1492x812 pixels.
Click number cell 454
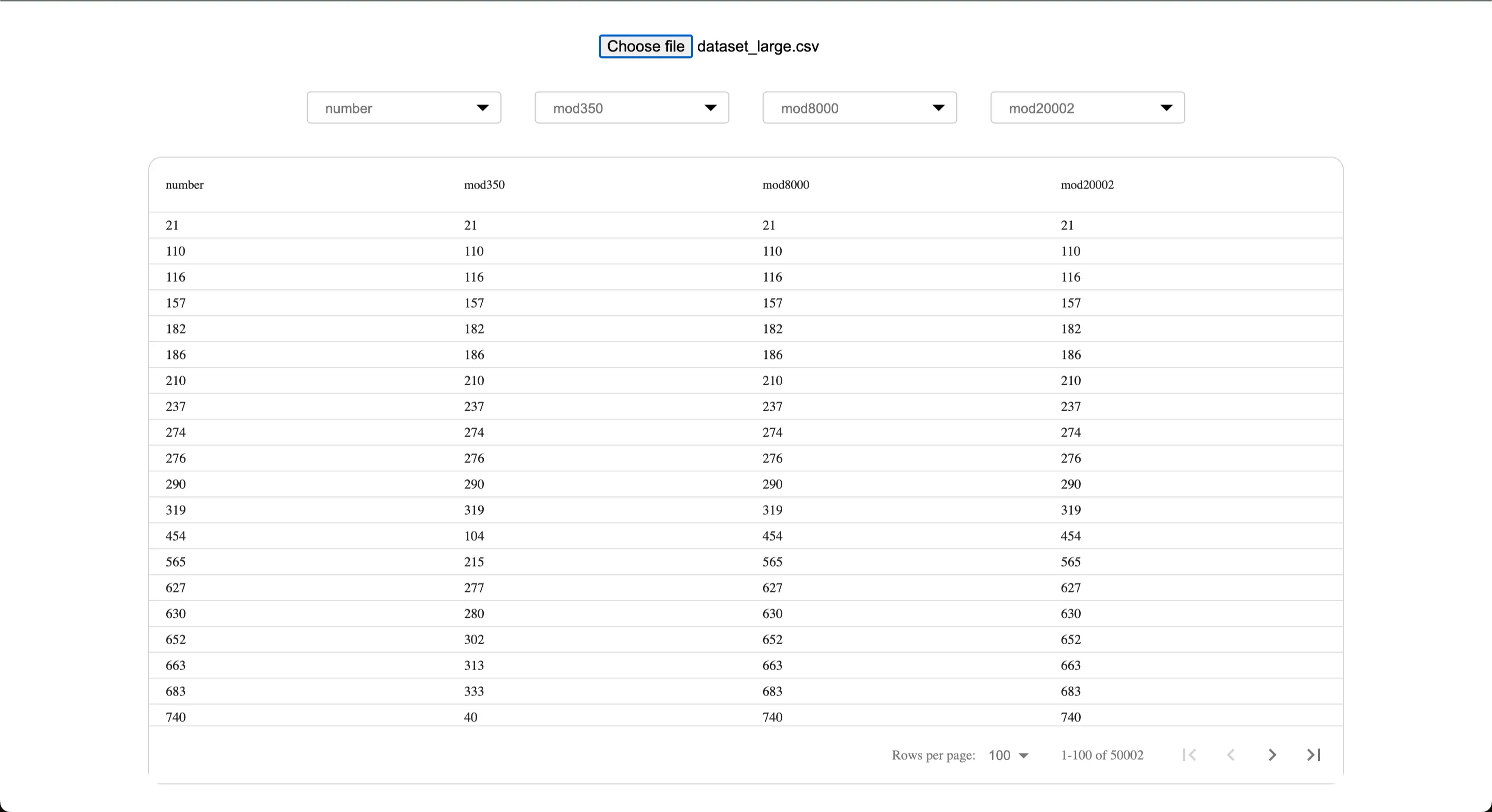[x=176, y=536]
